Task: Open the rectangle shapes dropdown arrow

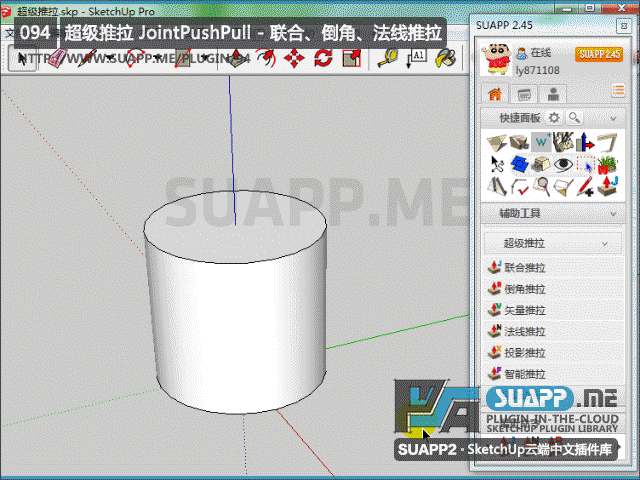Action: (206, 58)
